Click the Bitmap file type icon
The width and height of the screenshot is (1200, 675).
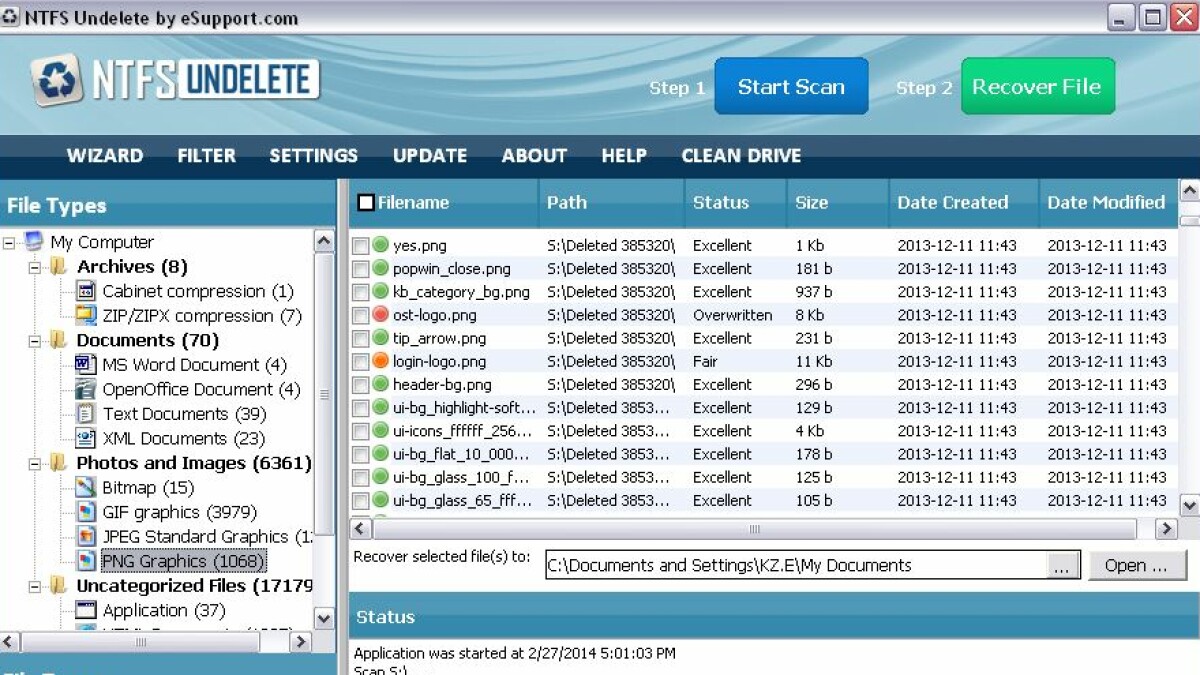[86, 488]
